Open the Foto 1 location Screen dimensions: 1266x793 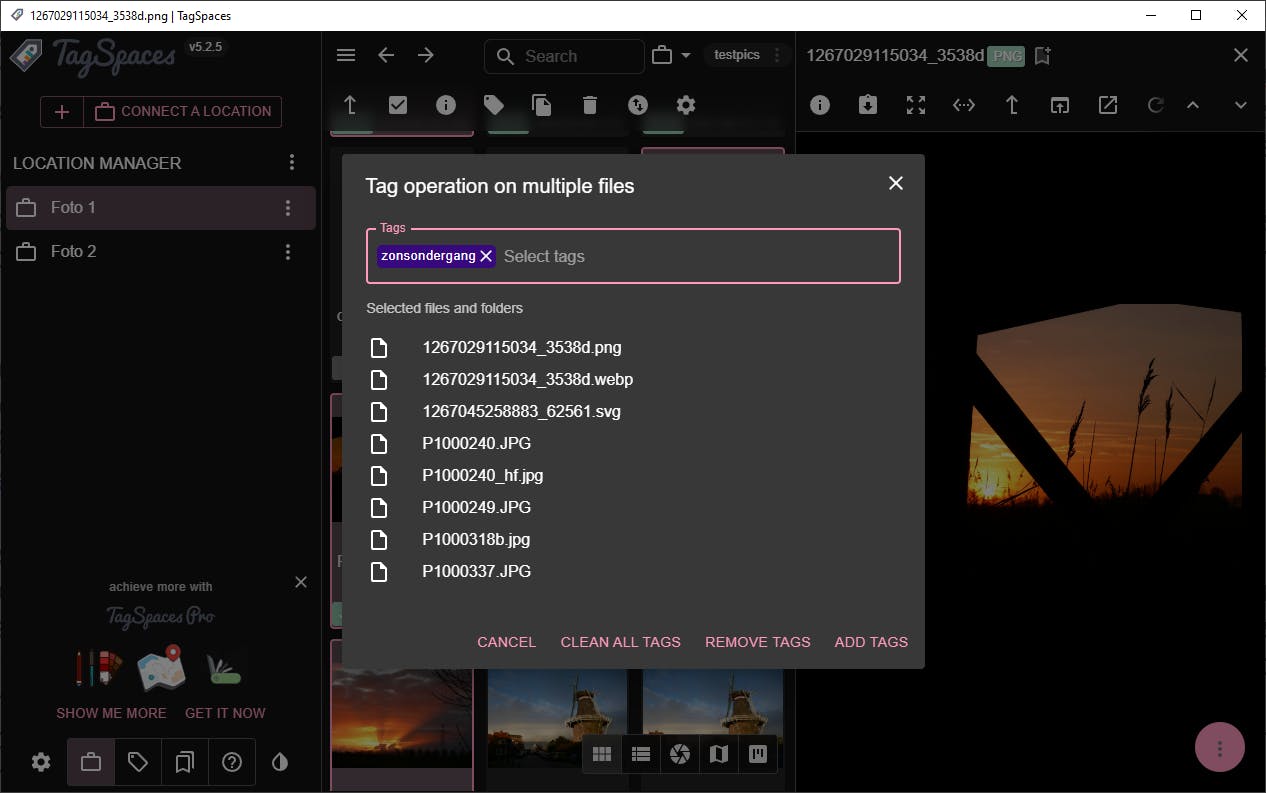click(x=74, y=207)
